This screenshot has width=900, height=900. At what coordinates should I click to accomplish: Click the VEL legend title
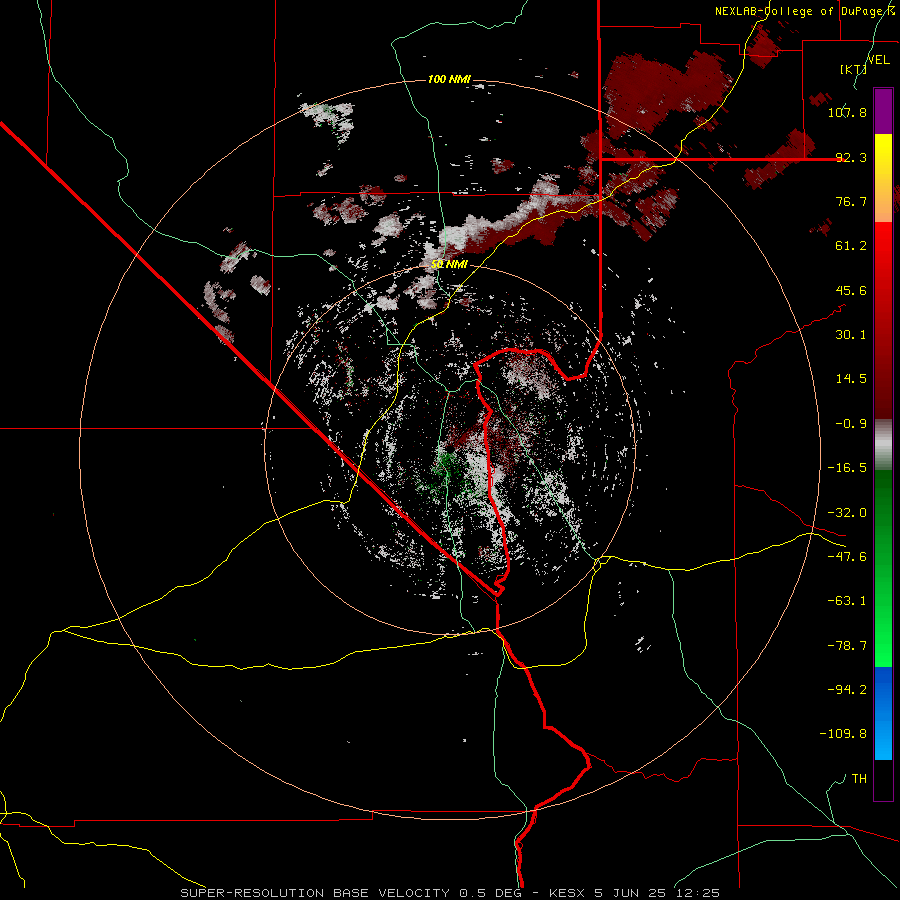[x=878, y=59]
